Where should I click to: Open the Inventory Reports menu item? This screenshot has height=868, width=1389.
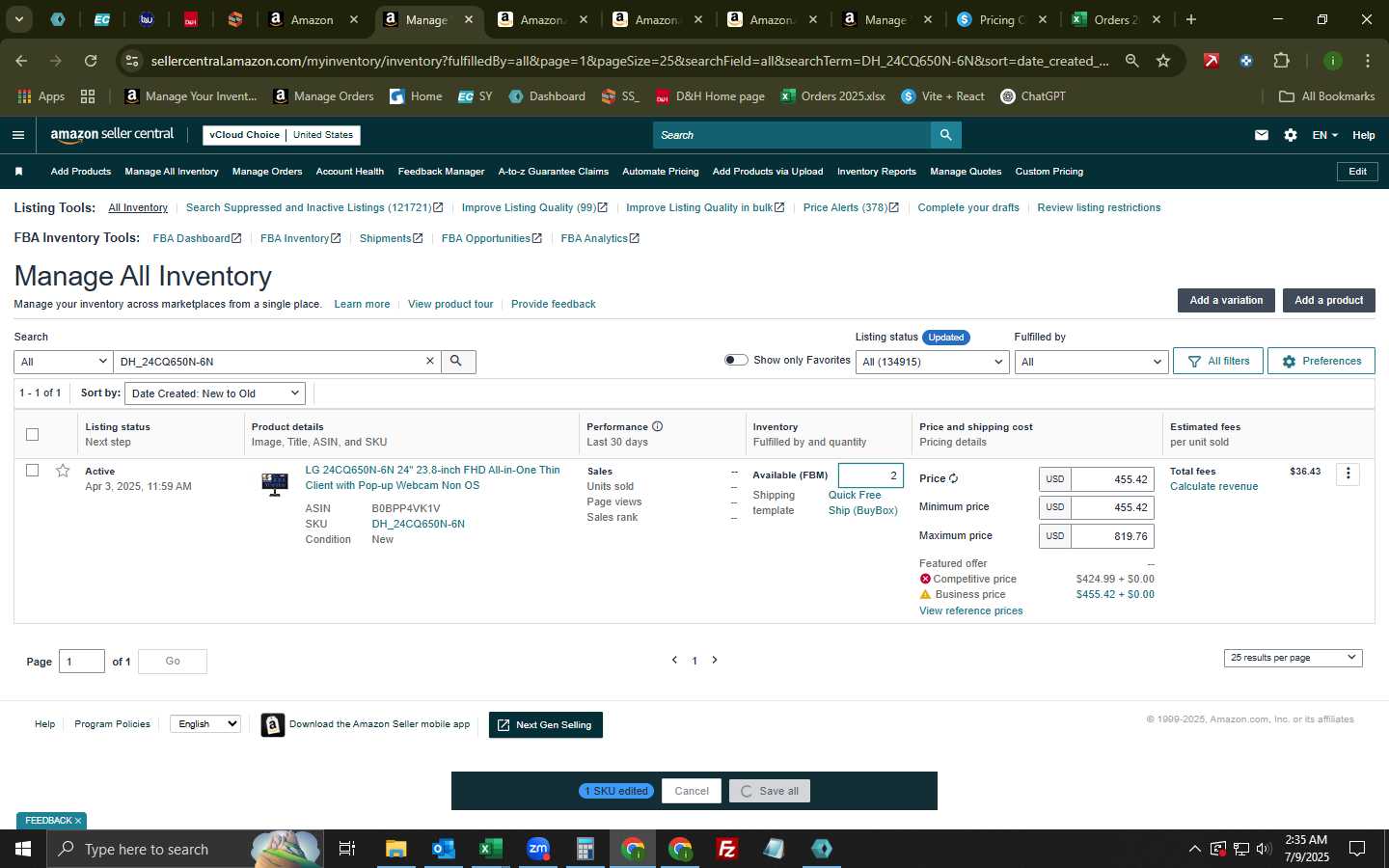[x=877, y=172]
